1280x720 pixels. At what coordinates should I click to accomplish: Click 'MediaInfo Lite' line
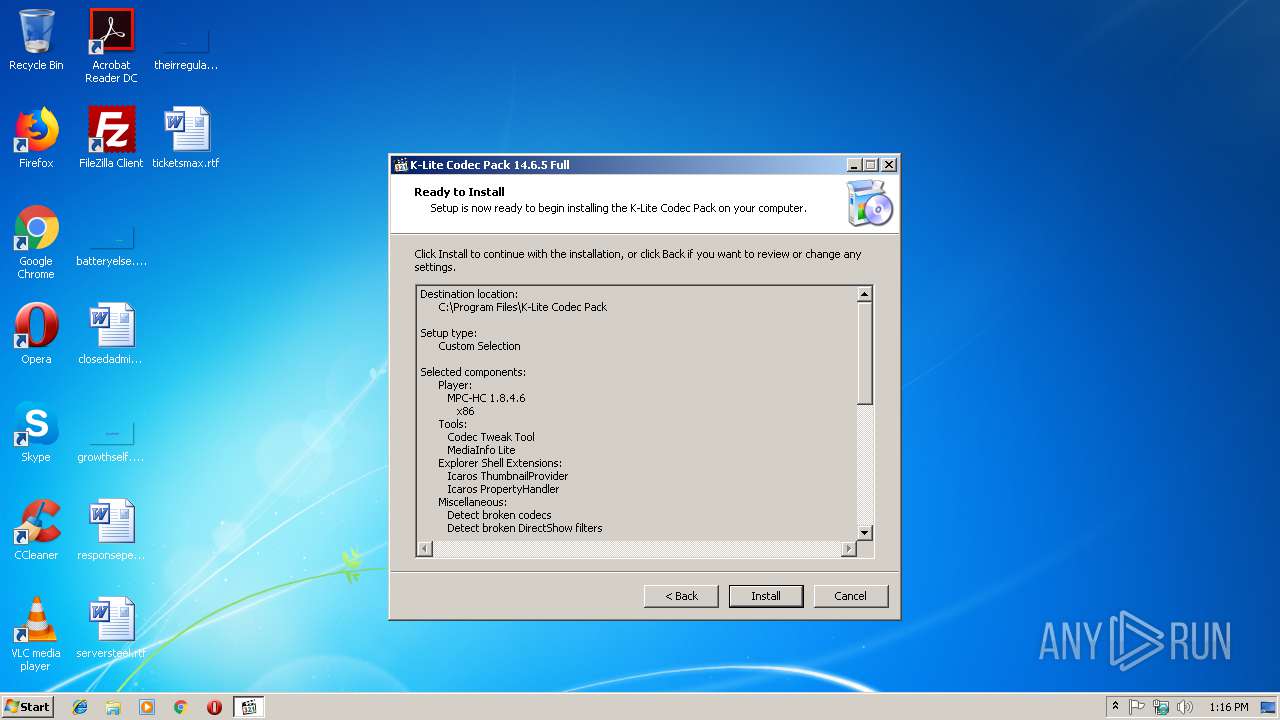pyautogui.click(x=481, y=450)
